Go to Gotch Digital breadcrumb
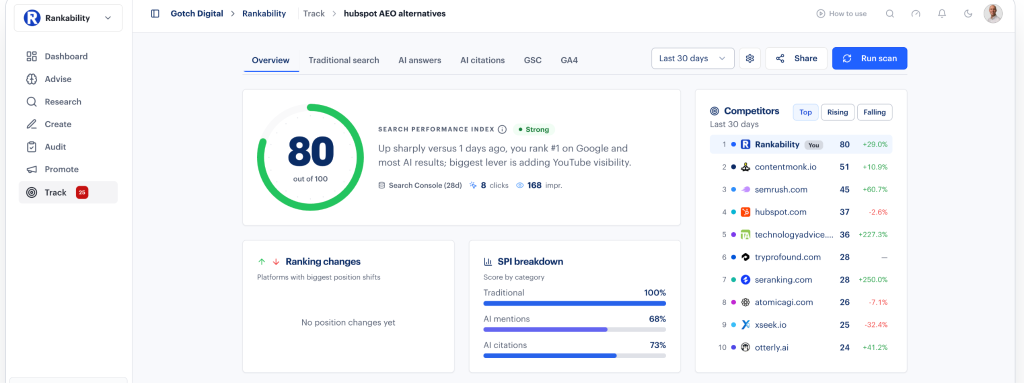1024x383 pixels. point(197,14)
